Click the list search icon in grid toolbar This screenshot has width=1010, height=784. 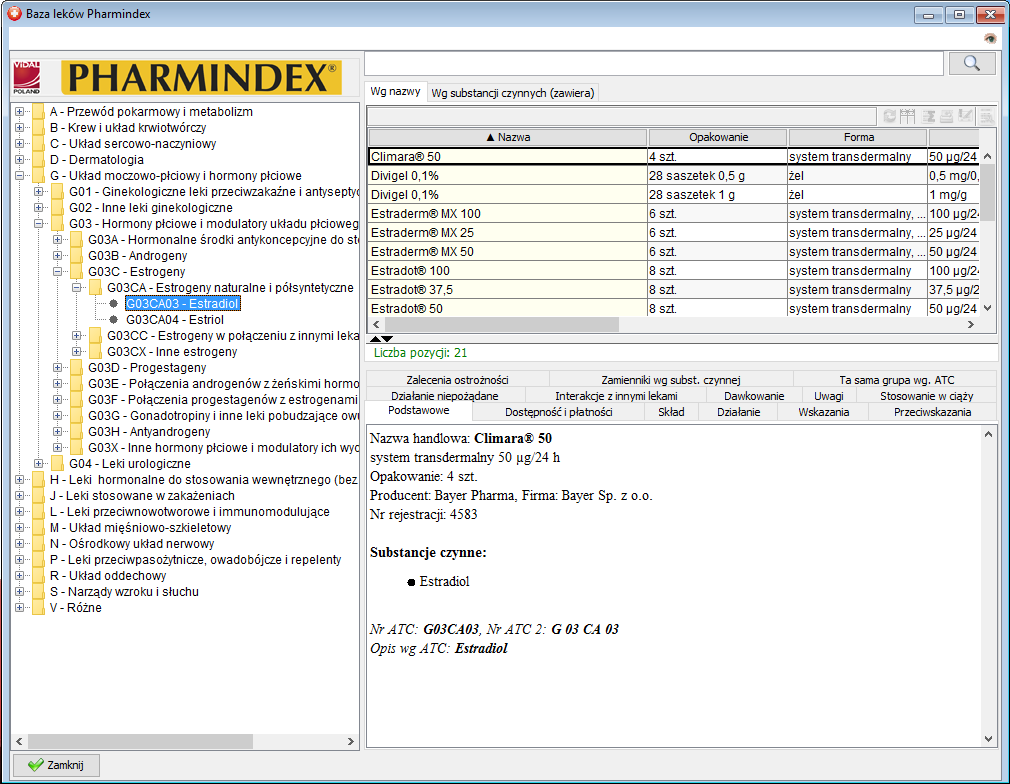point(986,116)
